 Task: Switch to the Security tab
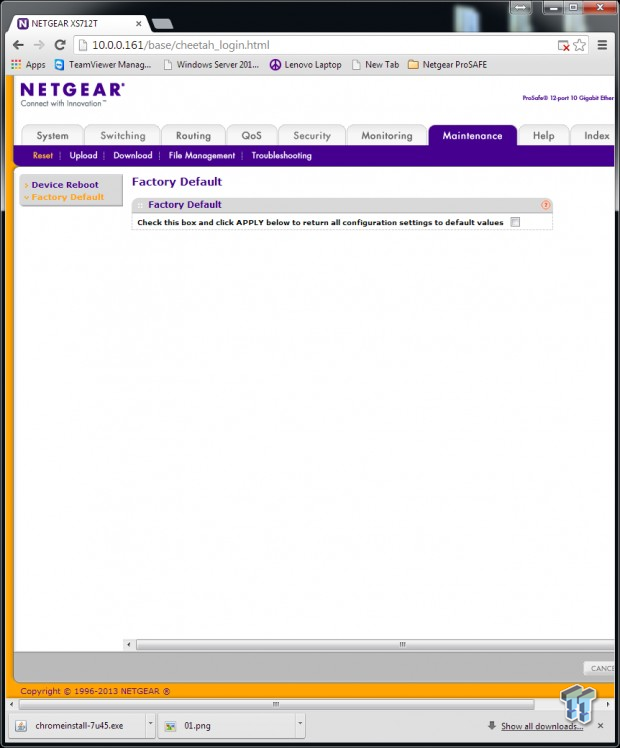[x=312, y=135]
